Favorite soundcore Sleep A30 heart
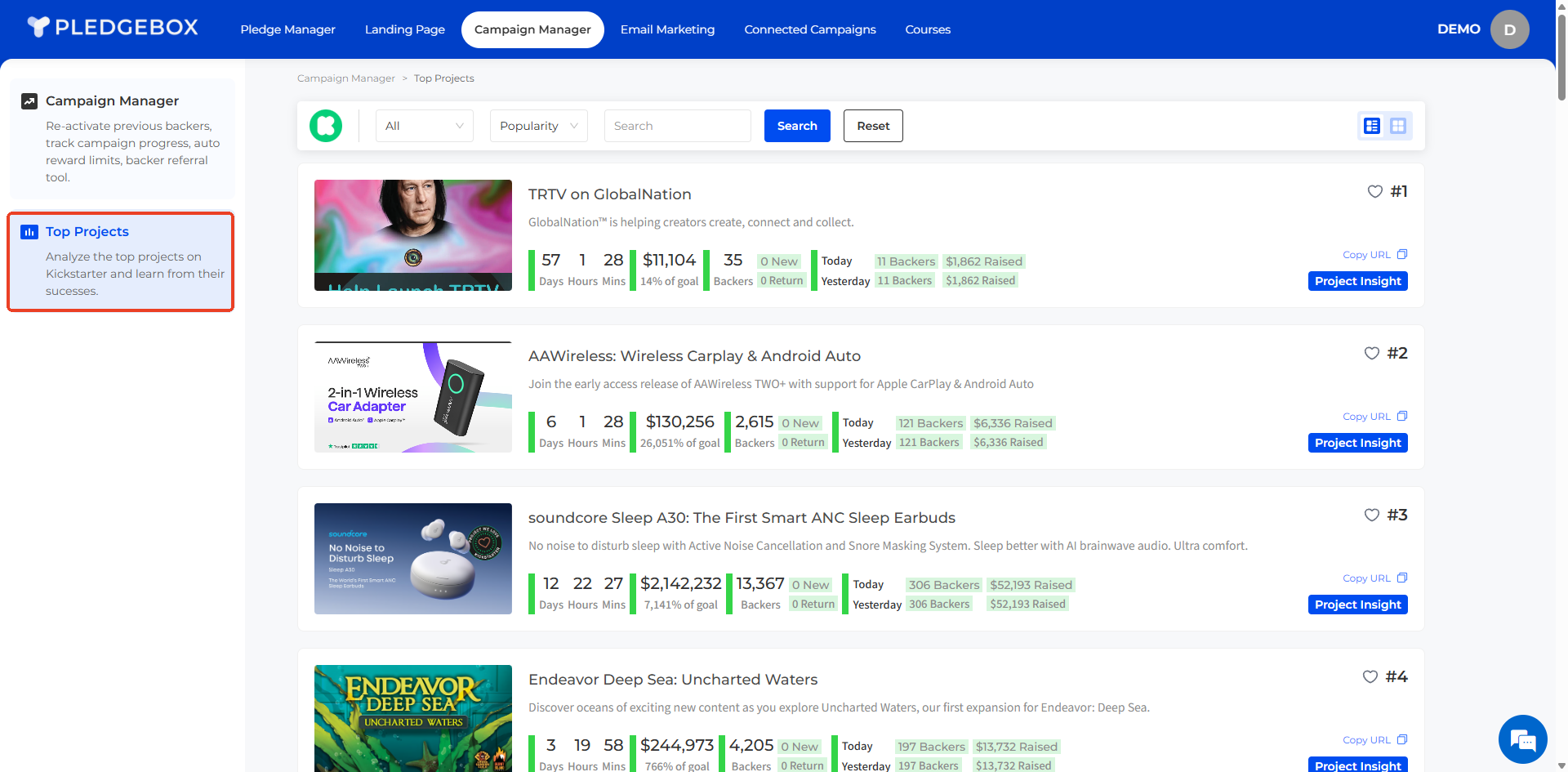1568x772 pixels. pos(1372,515)
